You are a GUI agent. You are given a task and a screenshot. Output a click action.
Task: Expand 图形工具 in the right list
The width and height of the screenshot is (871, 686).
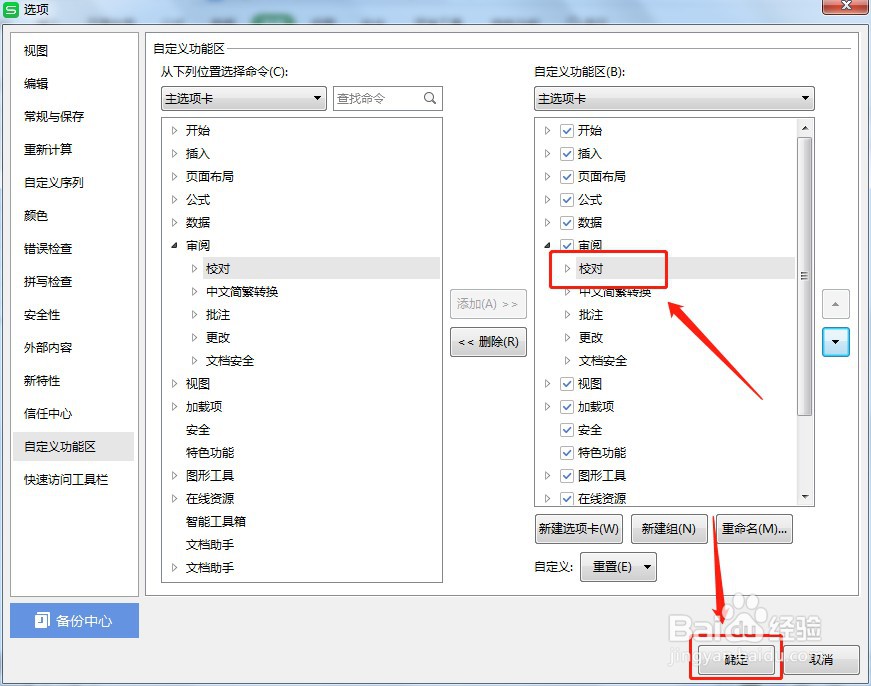click(x=547, y=475)
